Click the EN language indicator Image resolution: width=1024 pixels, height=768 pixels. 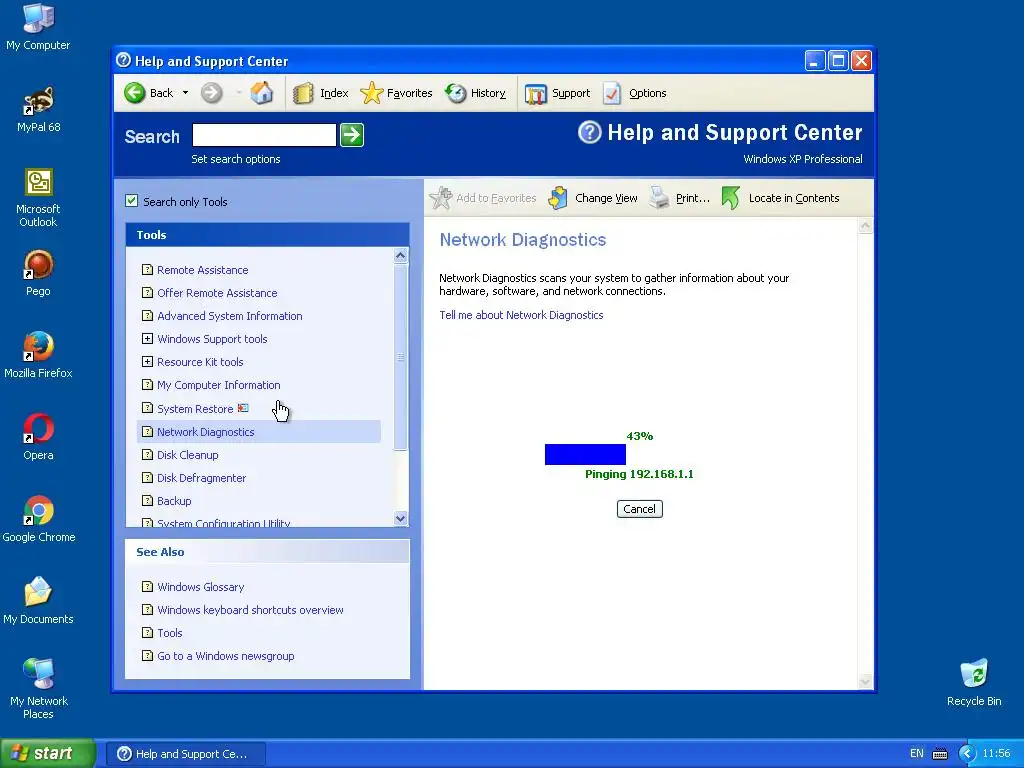click(x=917, y=754)
